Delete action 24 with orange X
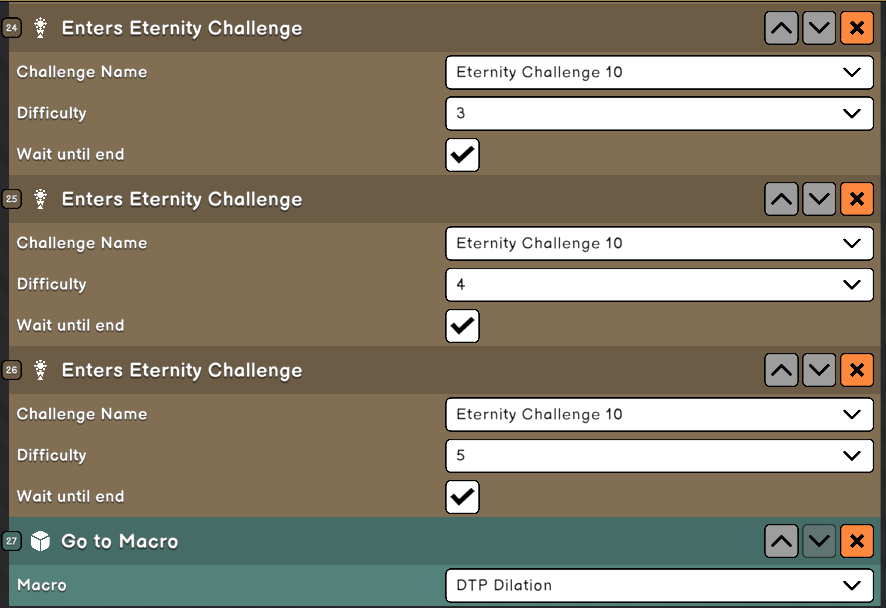 click(856, 29)
